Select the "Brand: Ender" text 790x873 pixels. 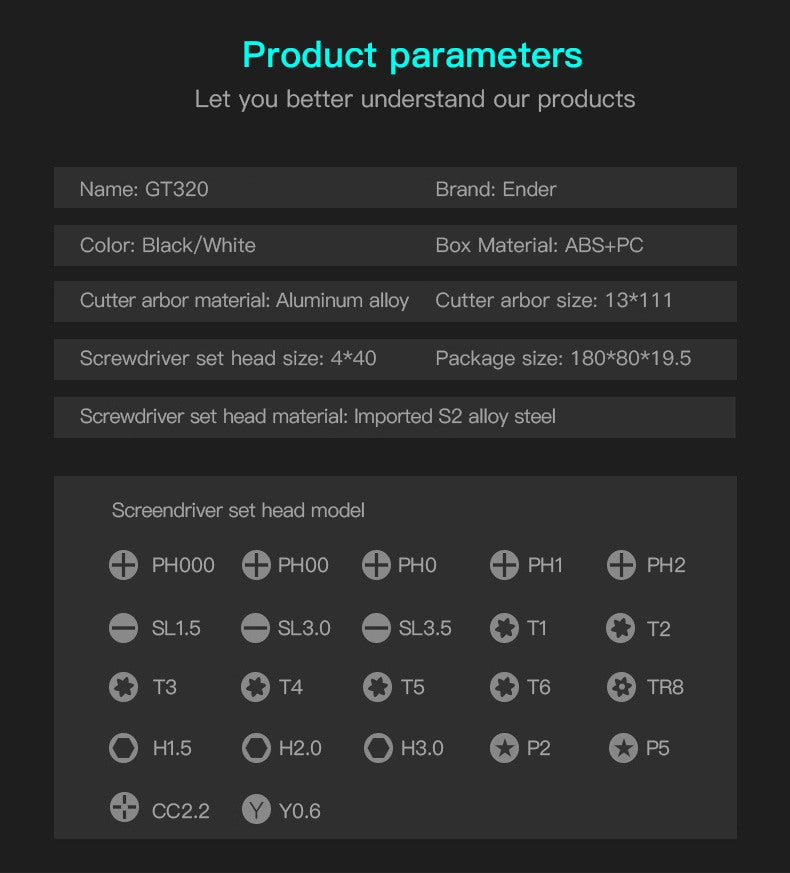pos(495,189)
